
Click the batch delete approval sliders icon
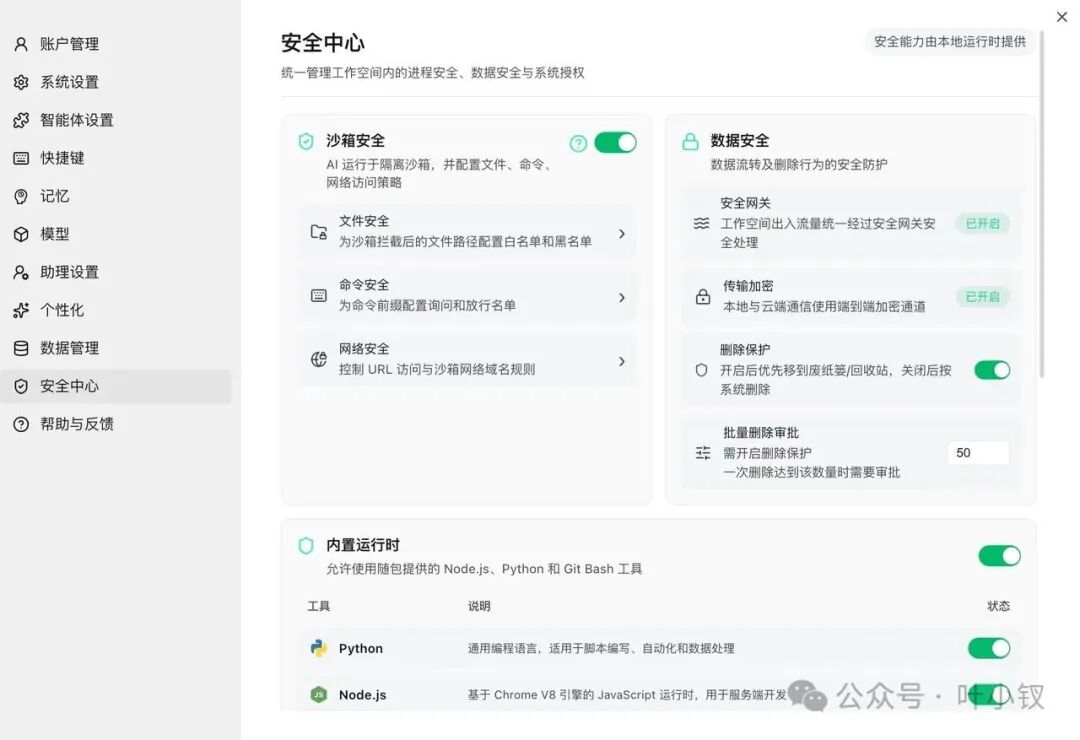(703, 453)
